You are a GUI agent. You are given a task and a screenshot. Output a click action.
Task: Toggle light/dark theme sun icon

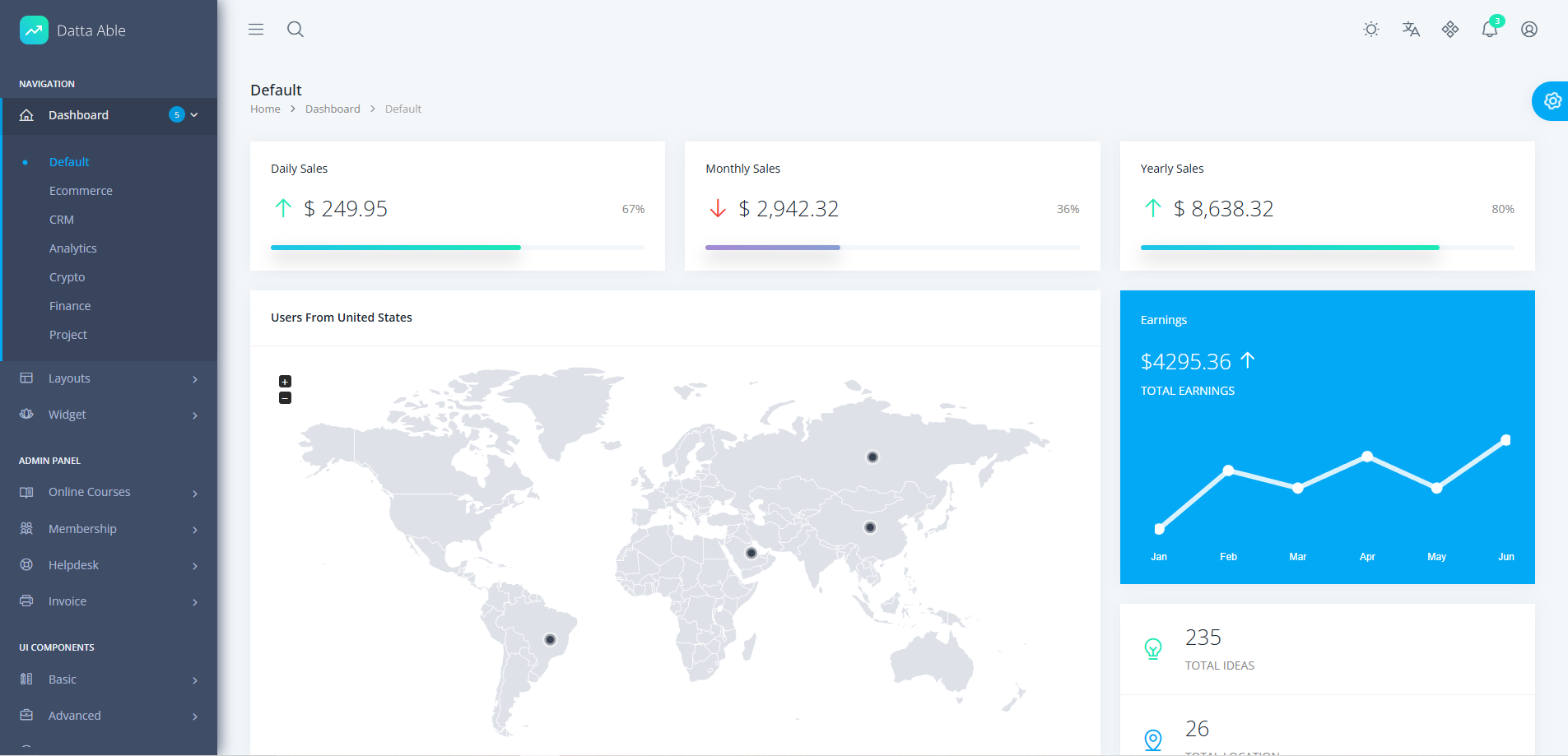click(1371, 30)
